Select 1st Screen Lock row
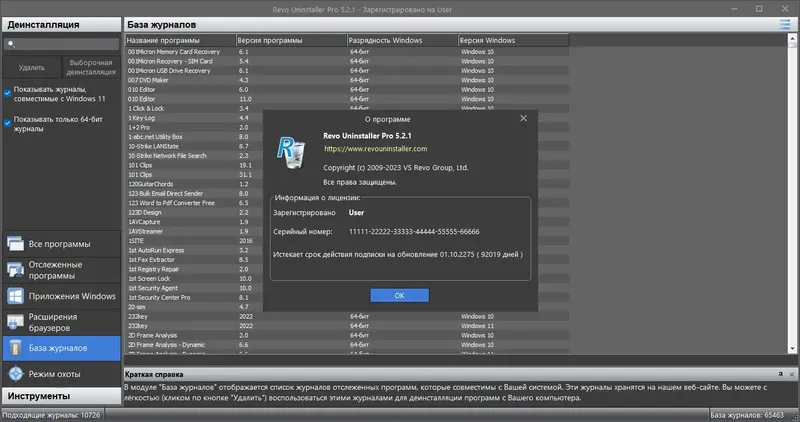The width and height of the screenshot is (800, 422). tap(194, 279)
